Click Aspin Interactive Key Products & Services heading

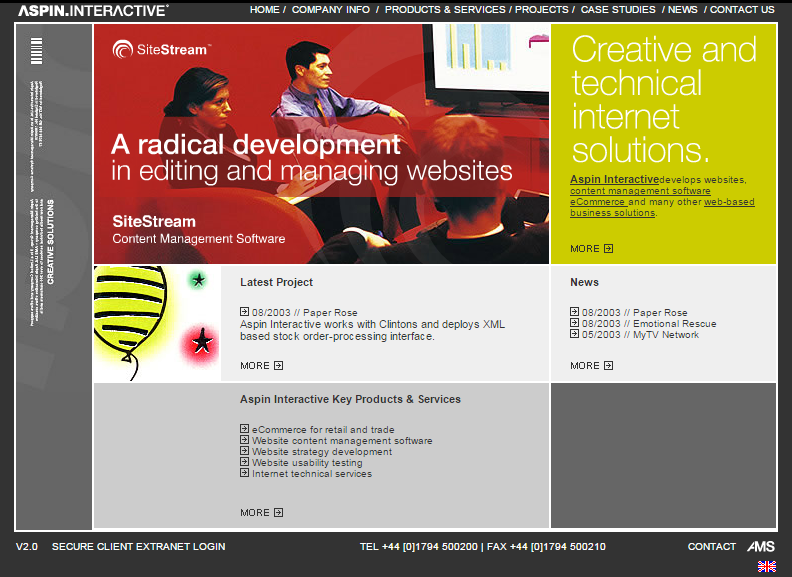350,399
